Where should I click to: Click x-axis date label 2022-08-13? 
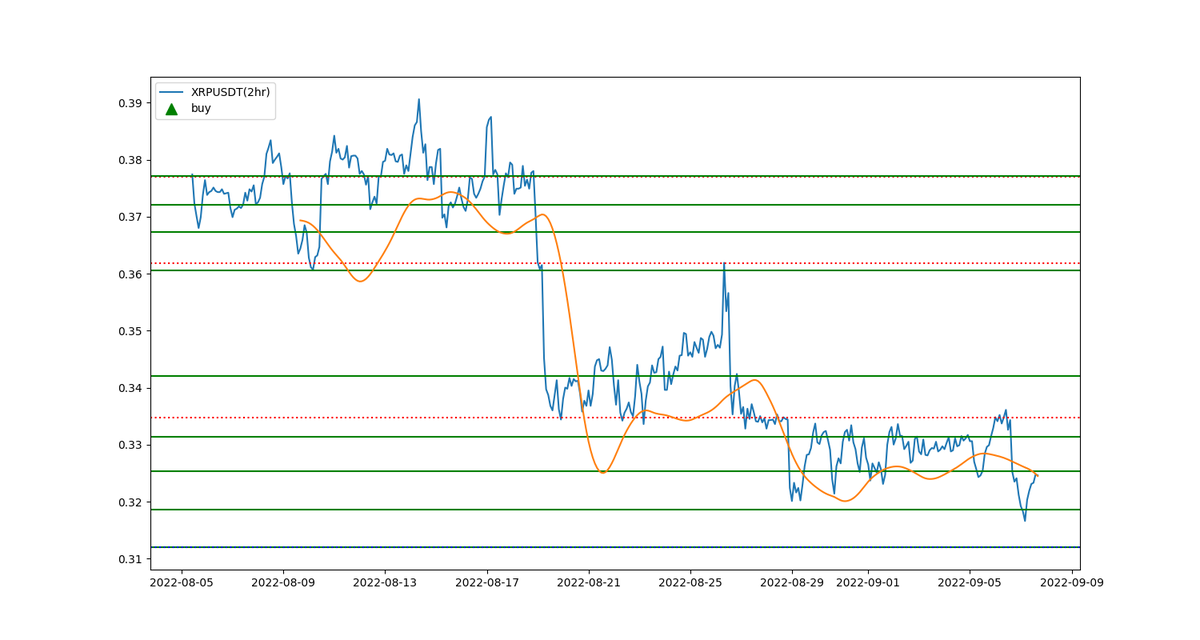385,584
